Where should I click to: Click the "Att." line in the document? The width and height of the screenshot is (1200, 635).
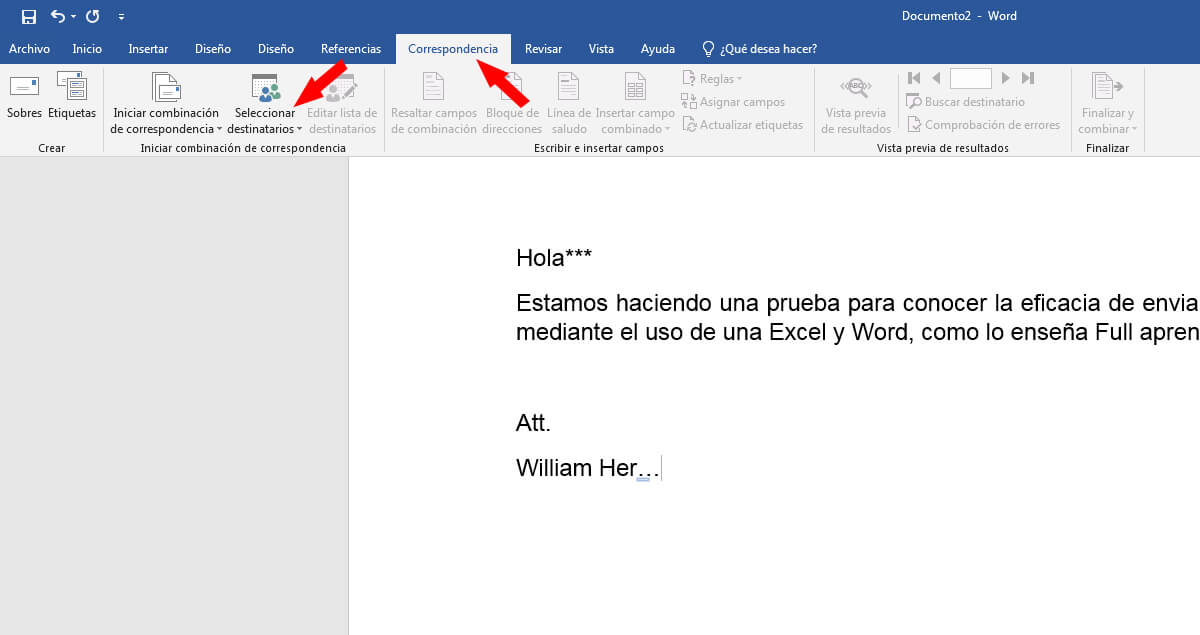pyautogui.click(x=534, y=423)
